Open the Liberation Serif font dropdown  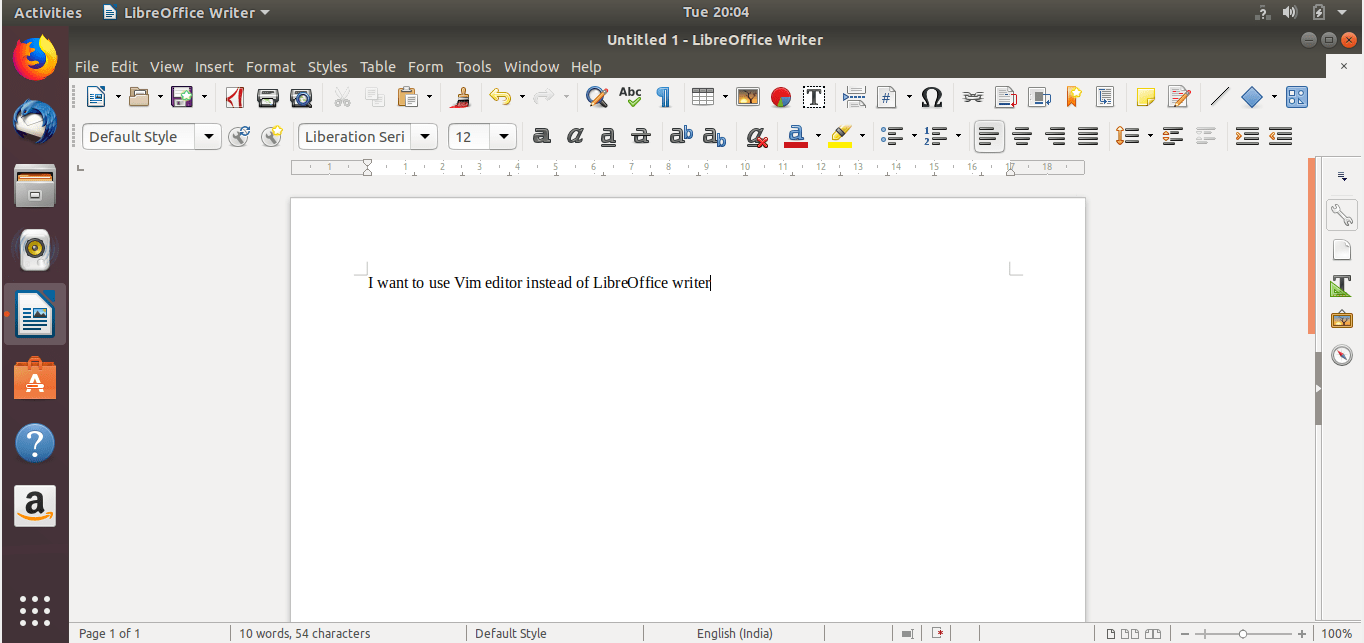[425, 136]
